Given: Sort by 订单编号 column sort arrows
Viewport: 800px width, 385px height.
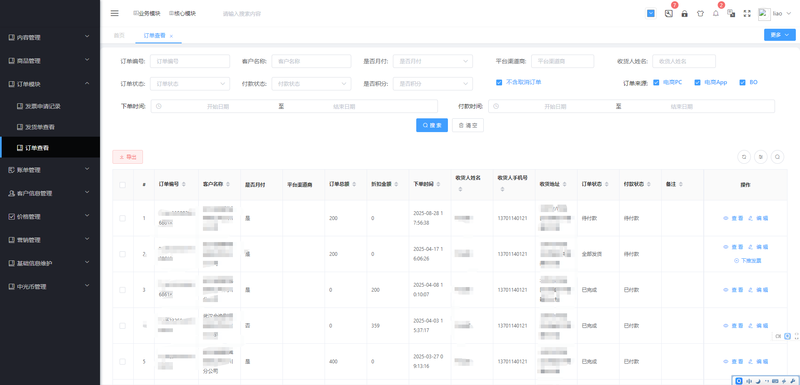Looking at the screenshot, I should coord(184,184).
